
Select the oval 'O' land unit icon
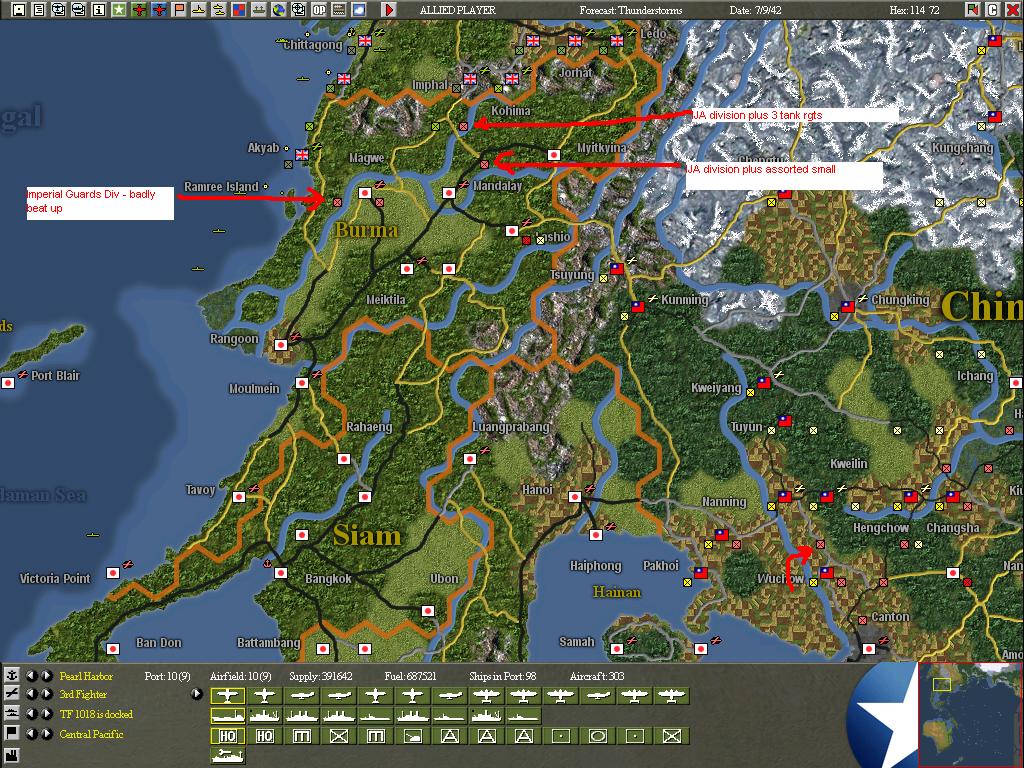pos(597,736)
